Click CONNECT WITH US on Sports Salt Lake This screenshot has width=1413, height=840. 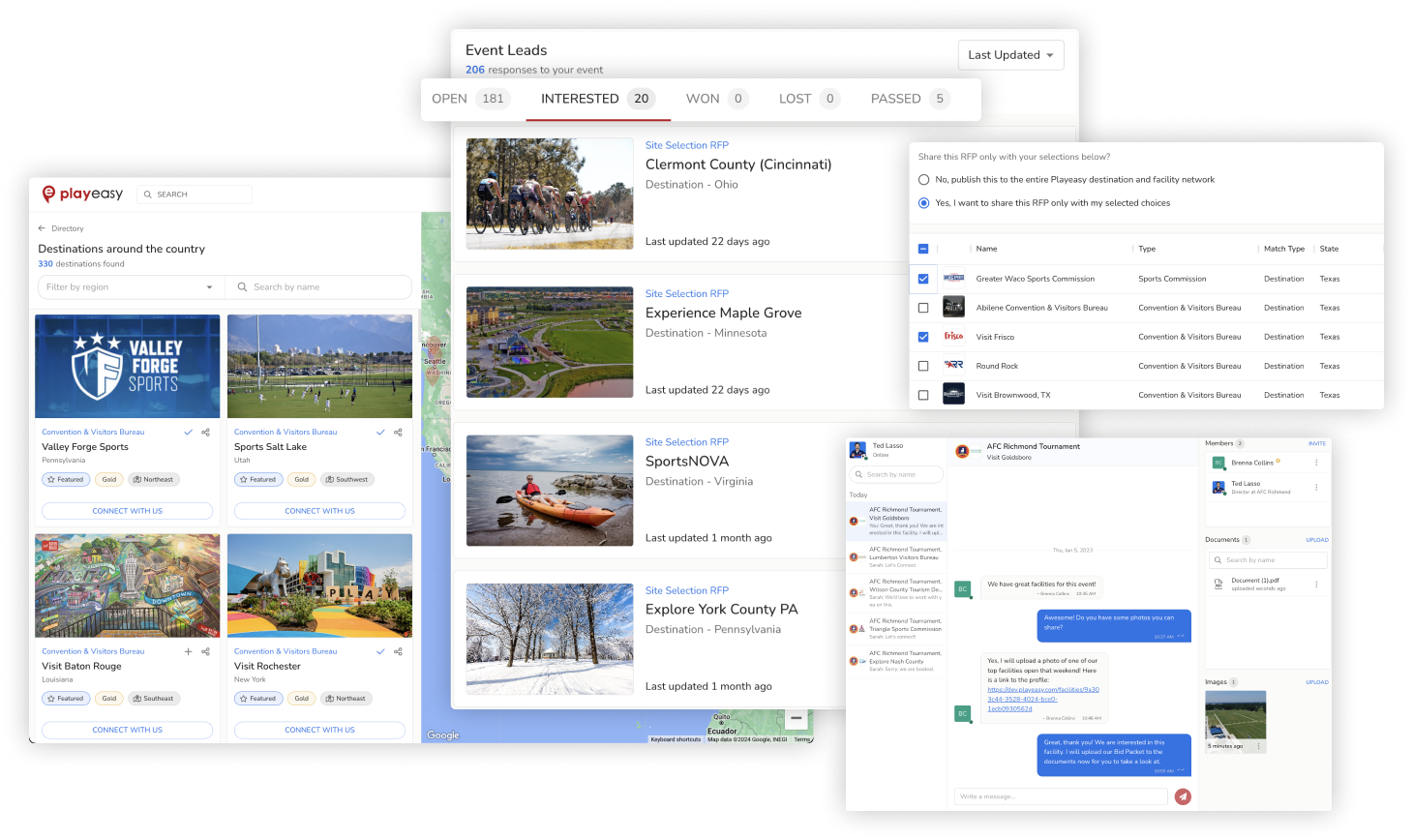click(x=319, y=510)
